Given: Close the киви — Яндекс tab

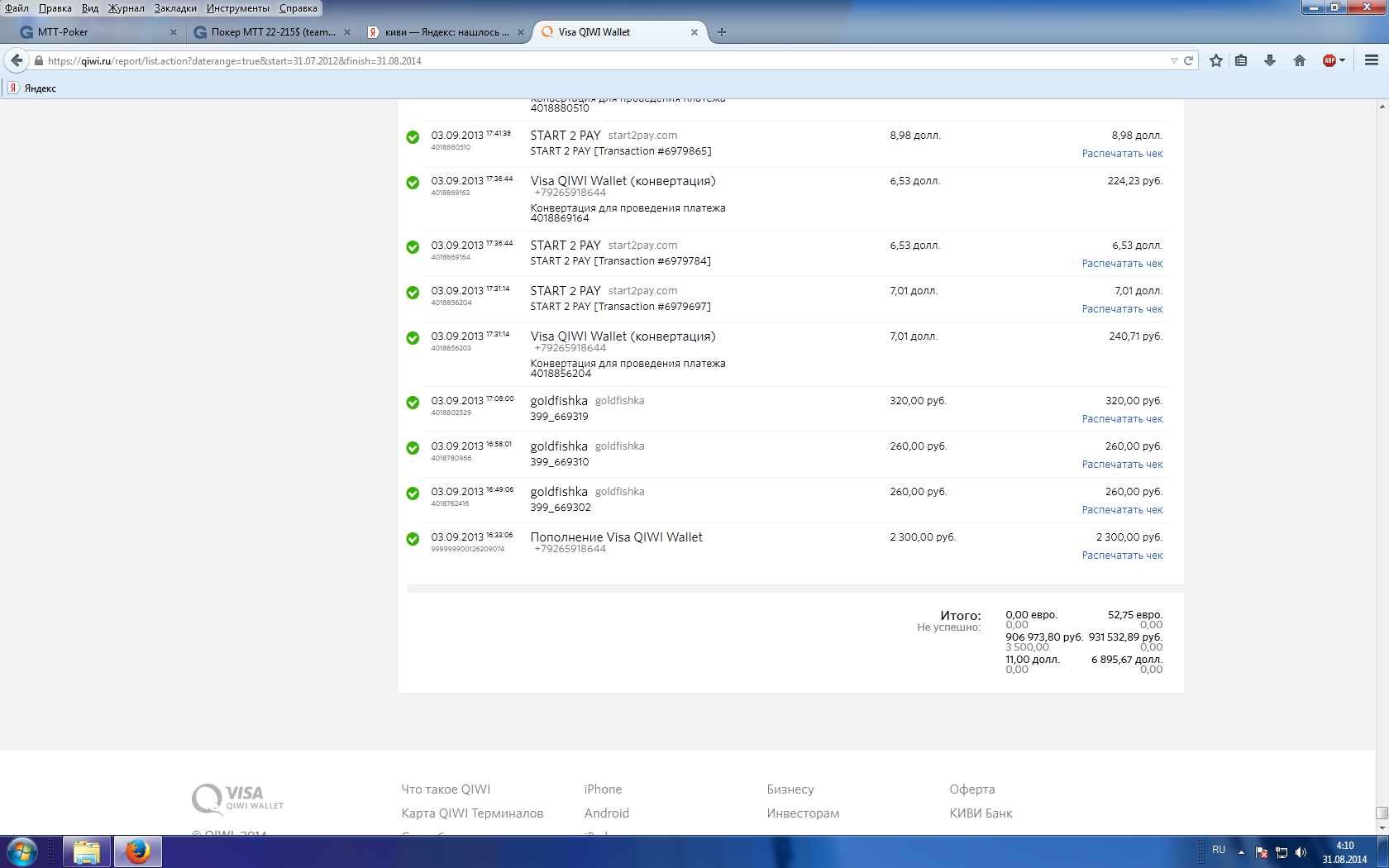Looking at the screenshot, I should tap(521, 32).
